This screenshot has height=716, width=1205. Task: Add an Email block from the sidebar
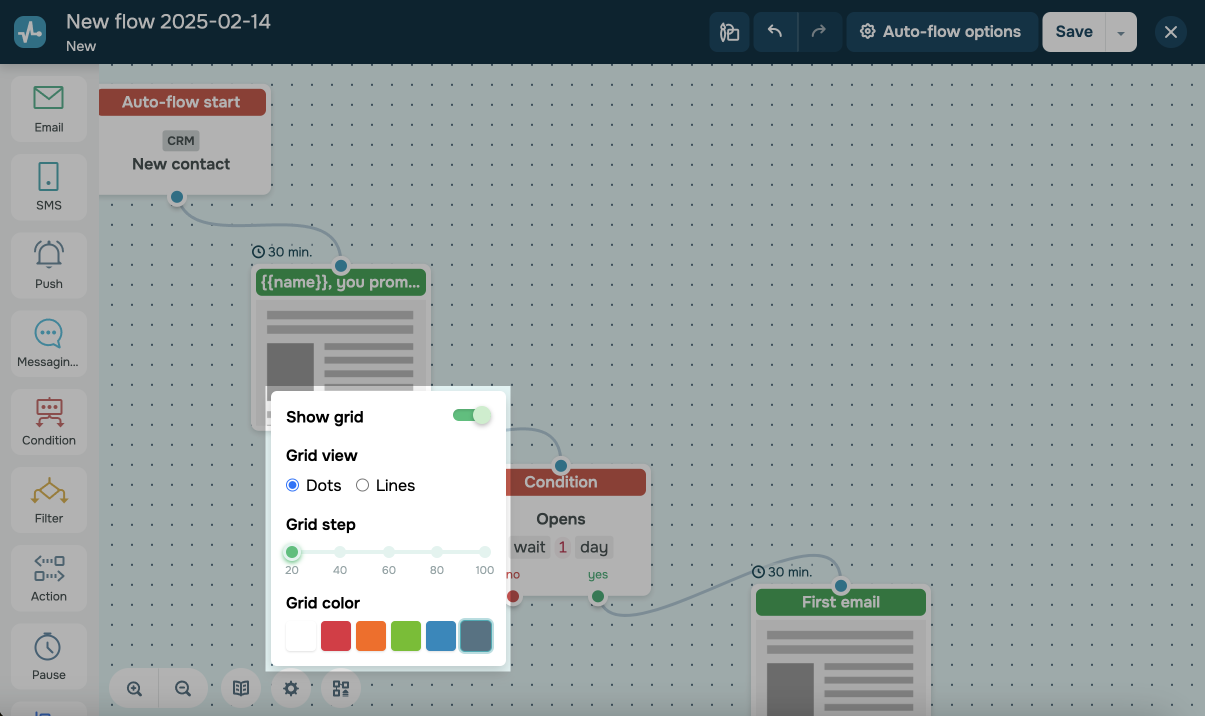point(48,107)
